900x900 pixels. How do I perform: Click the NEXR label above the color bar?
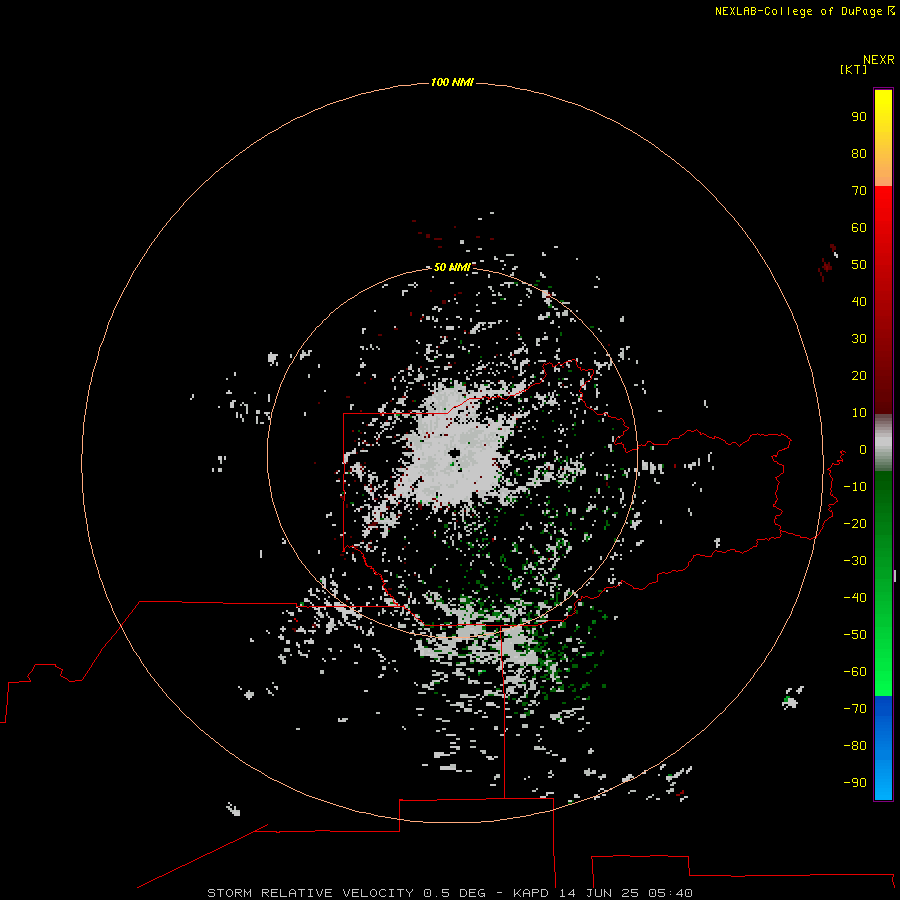(x=879, y=60)
